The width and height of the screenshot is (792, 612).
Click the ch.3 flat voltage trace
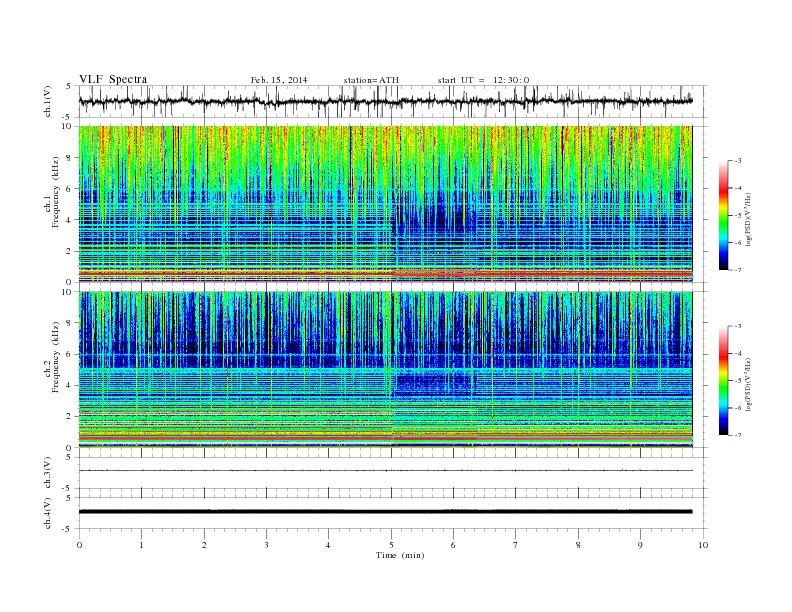click(x=386, y=471)
